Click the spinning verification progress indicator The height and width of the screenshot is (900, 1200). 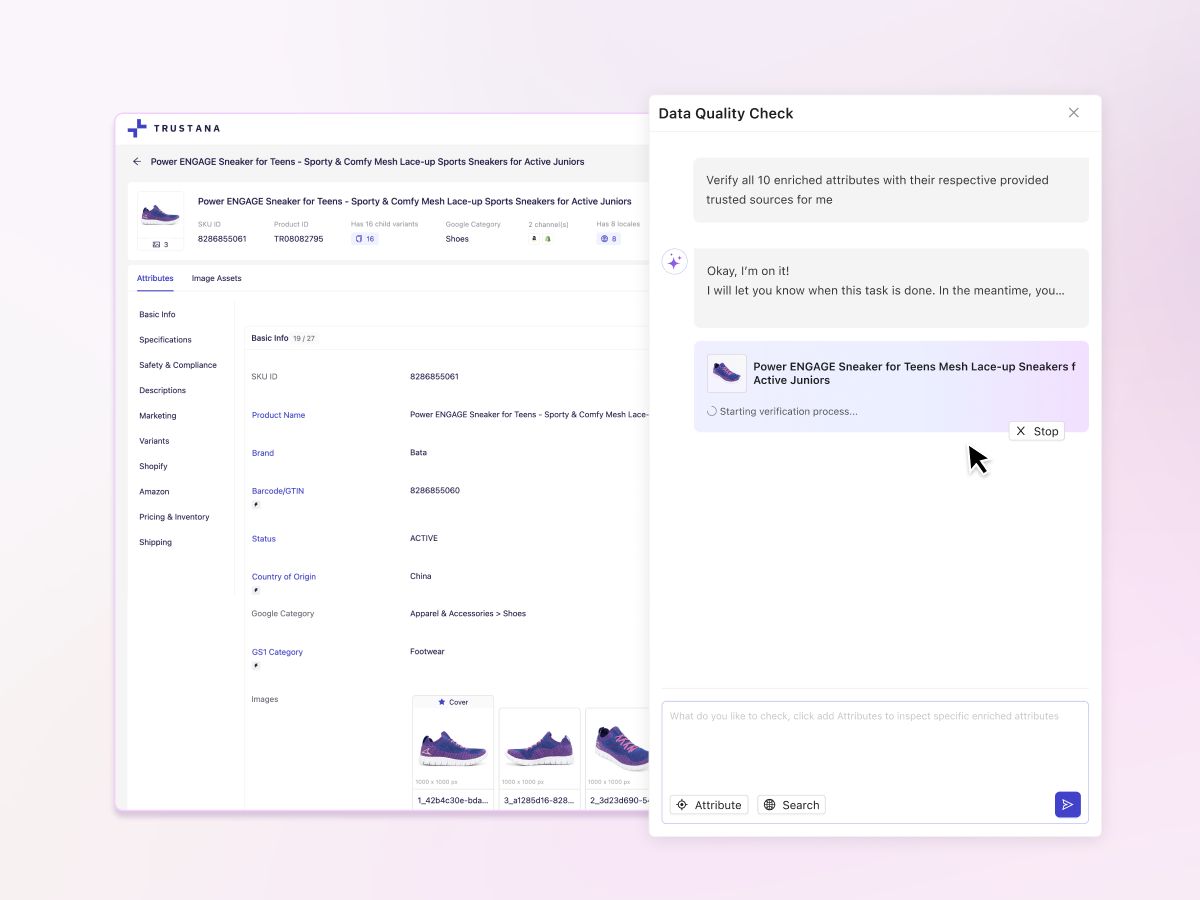coord(711,411)
